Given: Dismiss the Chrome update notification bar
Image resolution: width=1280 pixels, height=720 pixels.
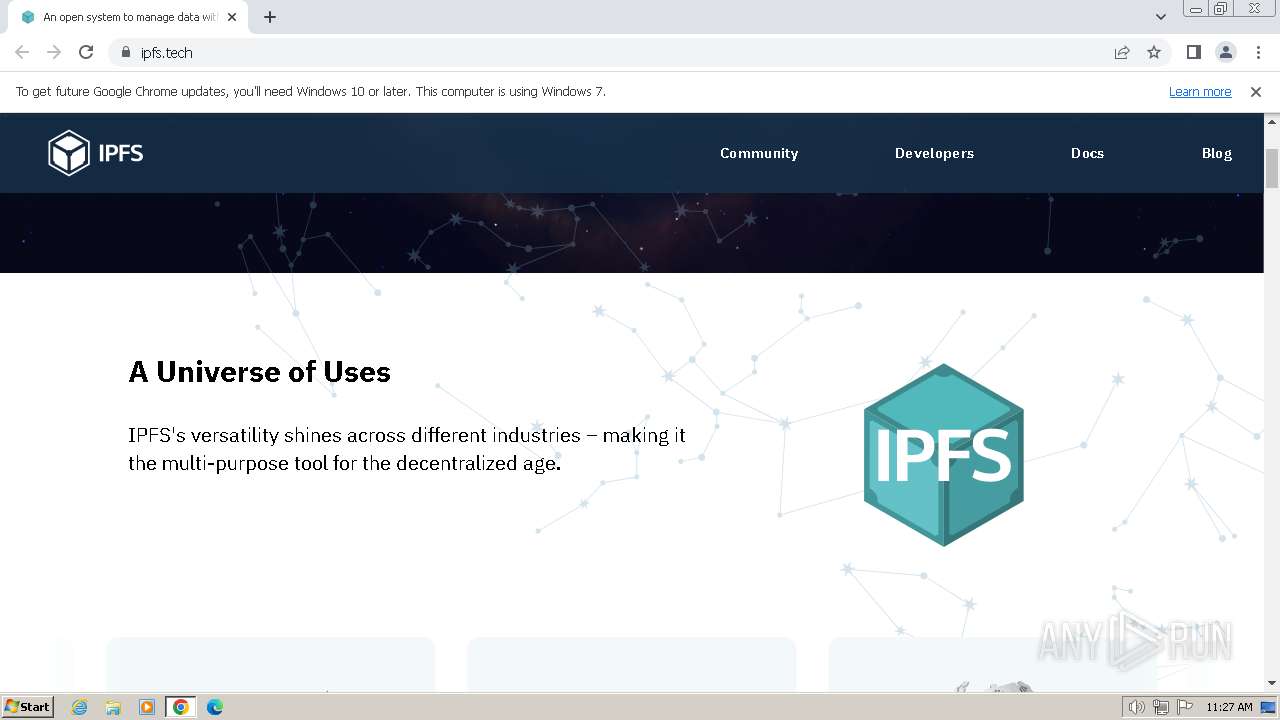Looking at the screenshot, I should [x=1256, y=91].
